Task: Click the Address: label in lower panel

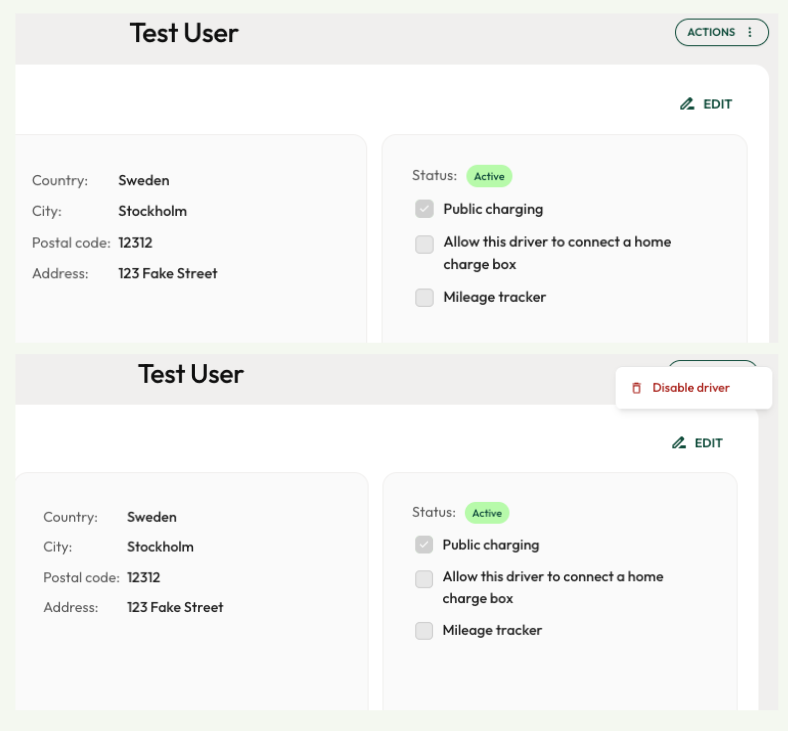Action: click(71, 607)
